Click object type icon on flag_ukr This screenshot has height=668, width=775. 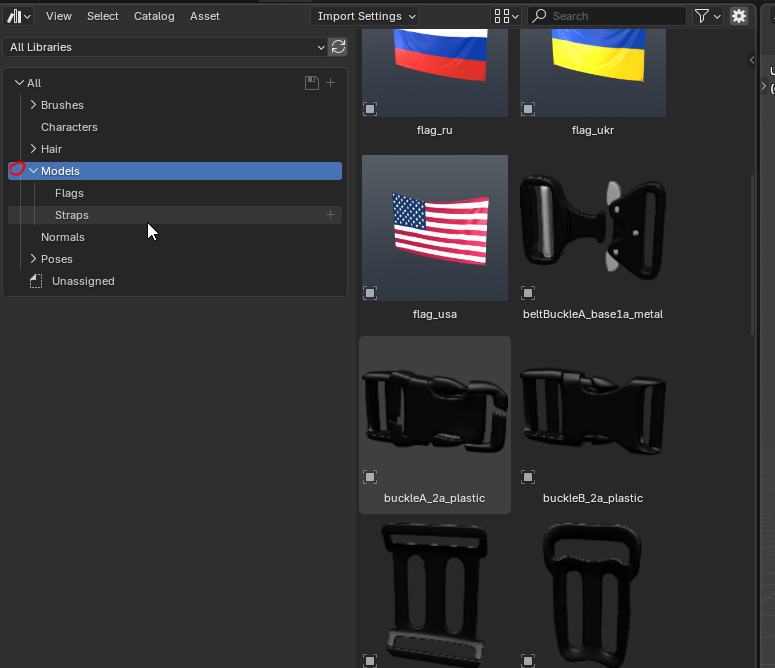(x=528, y=109)
